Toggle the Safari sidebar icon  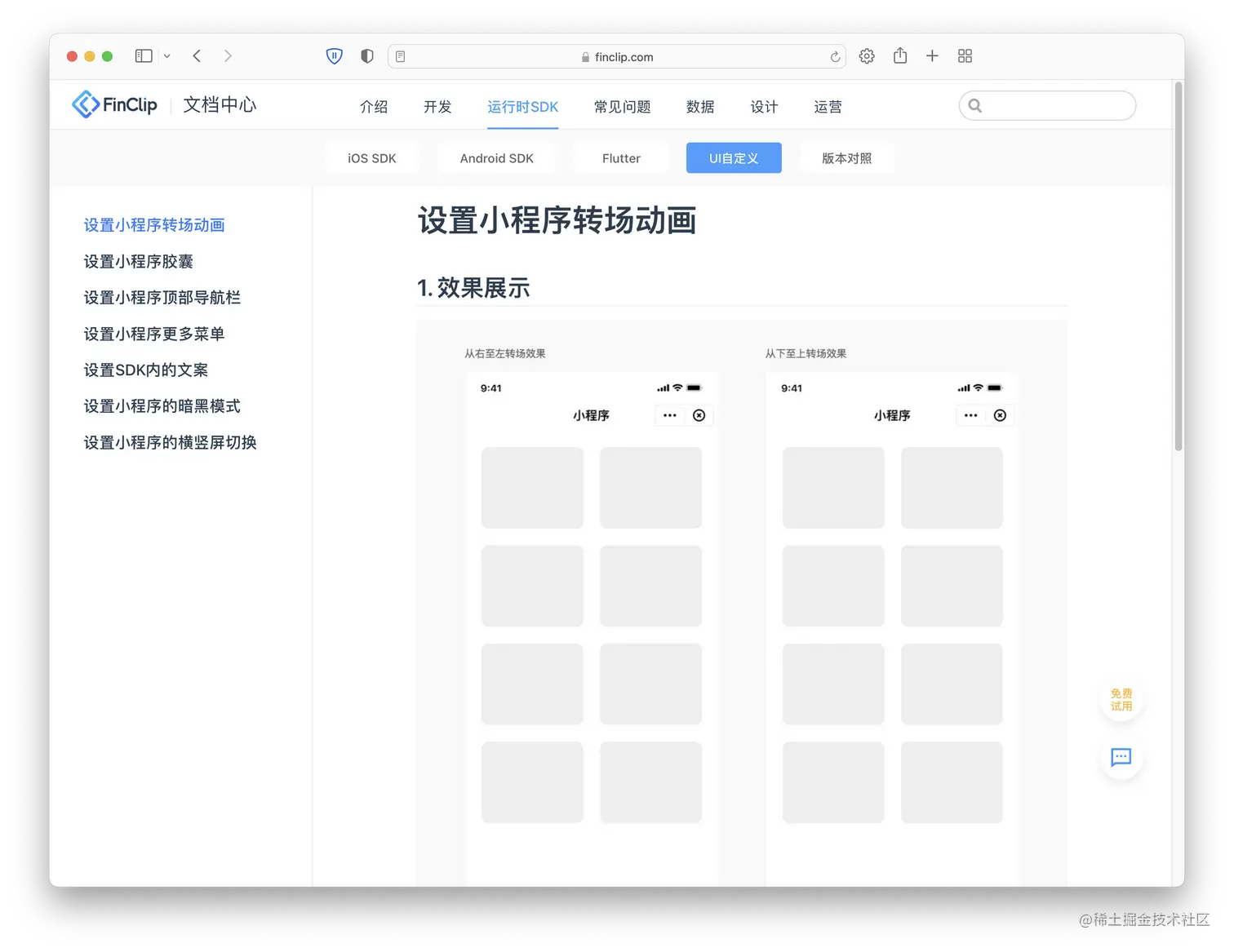coord(144,56)
